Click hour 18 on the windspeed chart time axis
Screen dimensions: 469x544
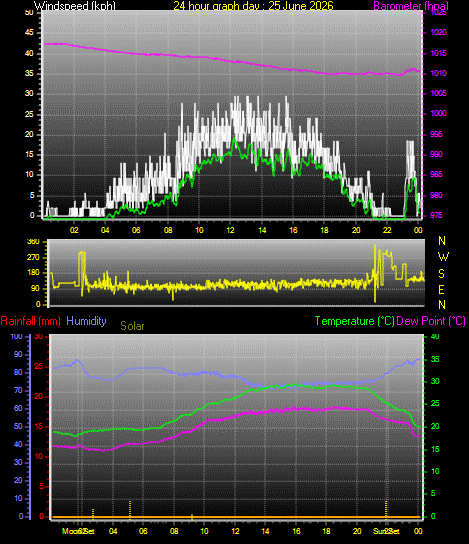tap(324, 230)
